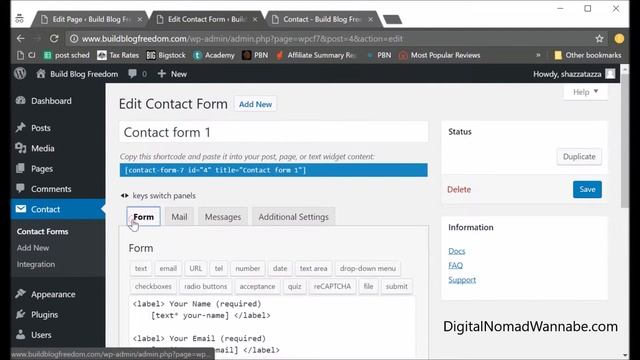Image resolution: width=640 pixels, height=360 pixels.
Task: Insert a submit tag
Action: coord(396,287)
